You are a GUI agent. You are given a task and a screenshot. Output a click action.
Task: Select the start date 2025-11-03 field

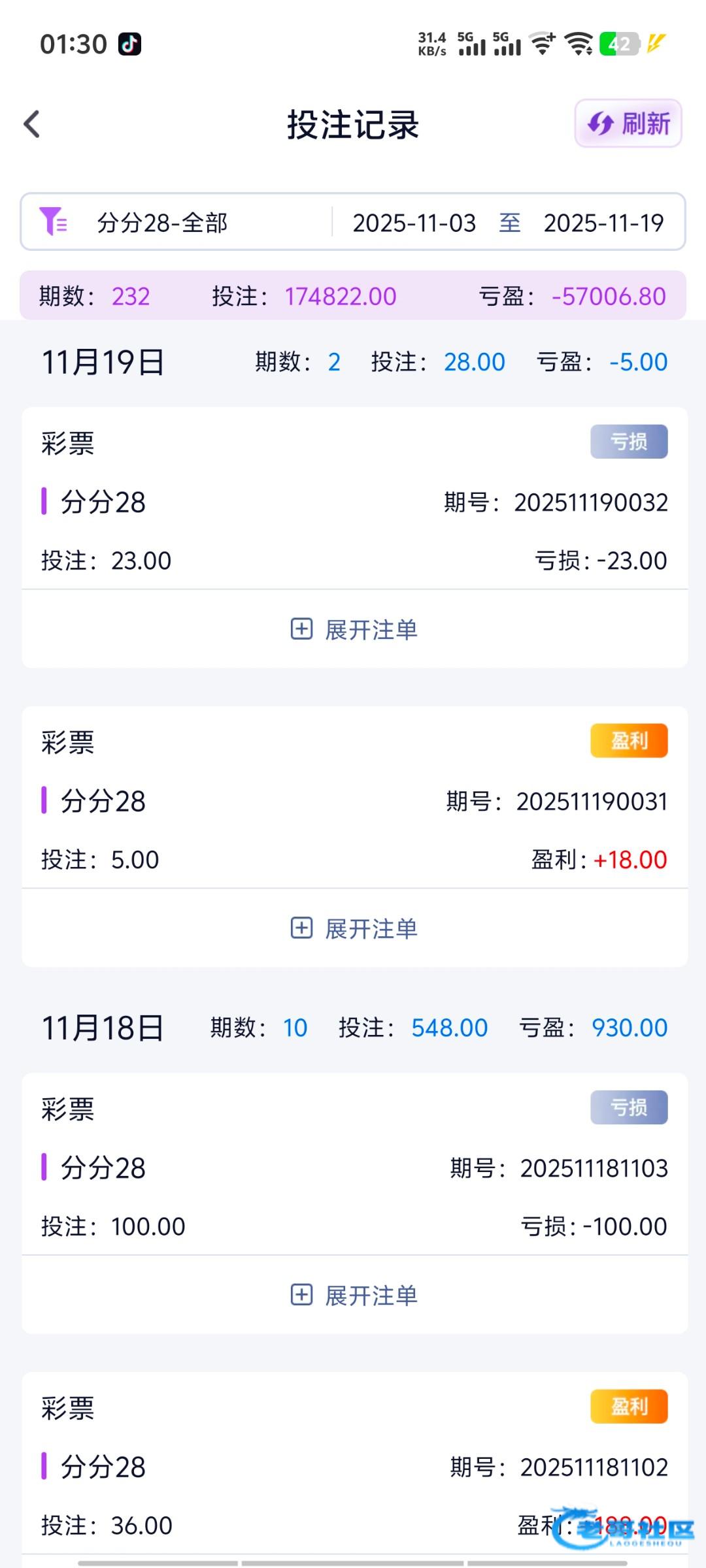click(414, 223)
